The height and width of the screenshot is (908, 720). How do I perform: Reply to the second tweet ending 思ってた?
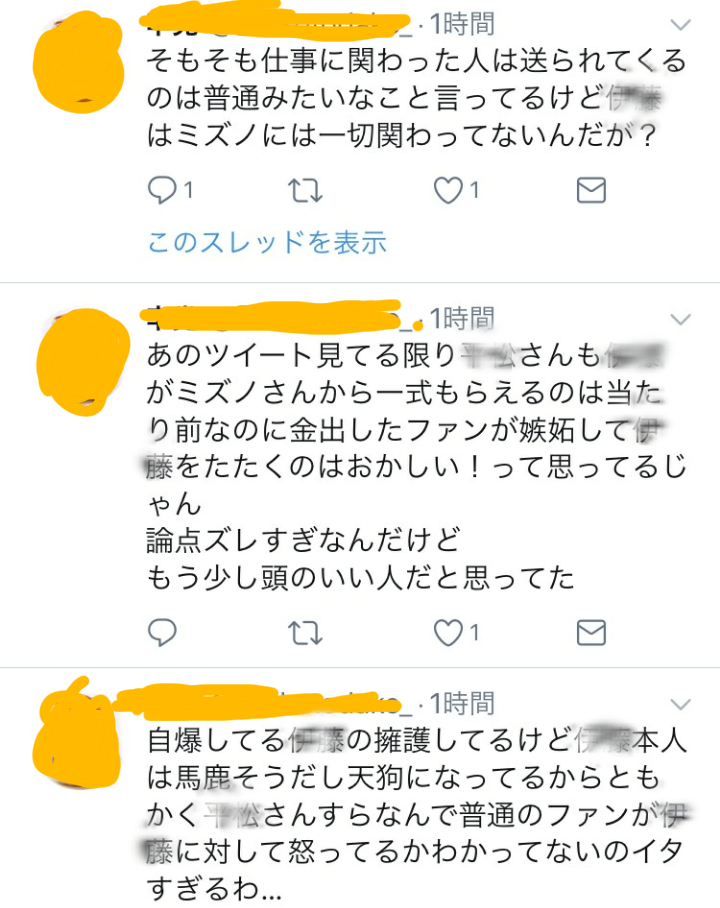click(163, 632)
